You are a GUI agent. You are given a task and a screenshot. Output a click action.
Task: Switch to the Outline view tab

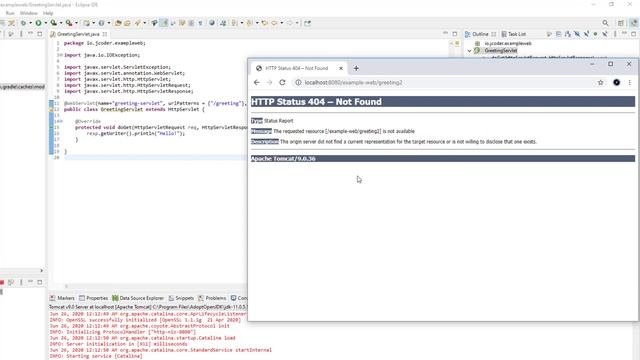[x=480, y=34]
